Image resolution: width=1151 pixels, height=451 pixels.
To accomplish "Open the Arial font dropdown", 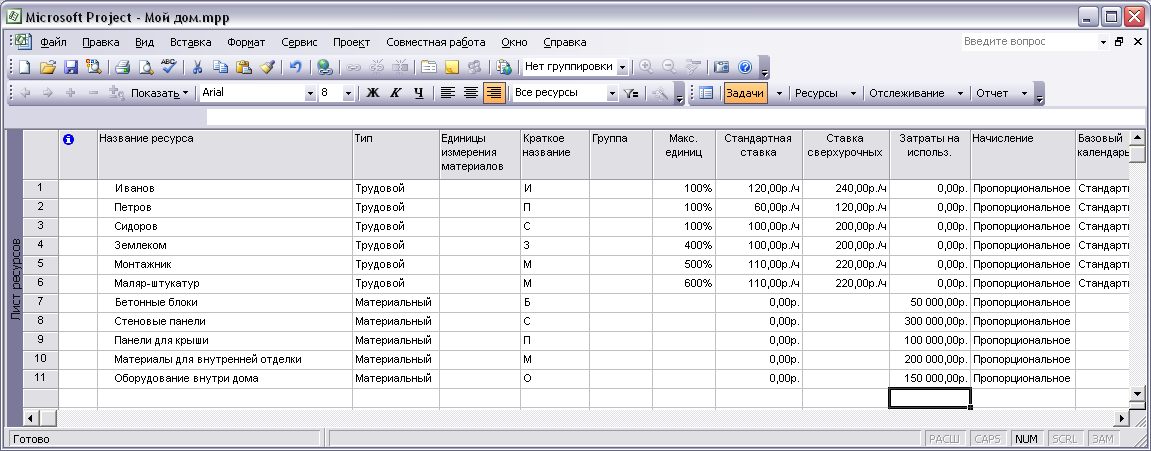I will click(x=310, y=93).
